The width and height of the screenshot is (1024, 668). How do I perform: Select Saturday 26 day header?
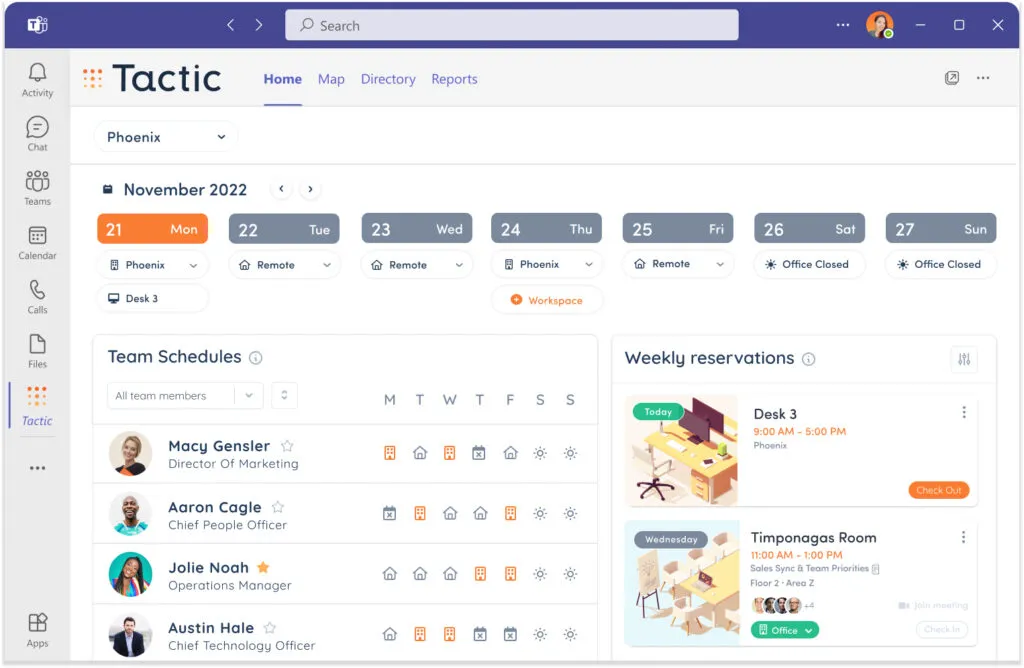pyautogui.click(x=810, y=229)
